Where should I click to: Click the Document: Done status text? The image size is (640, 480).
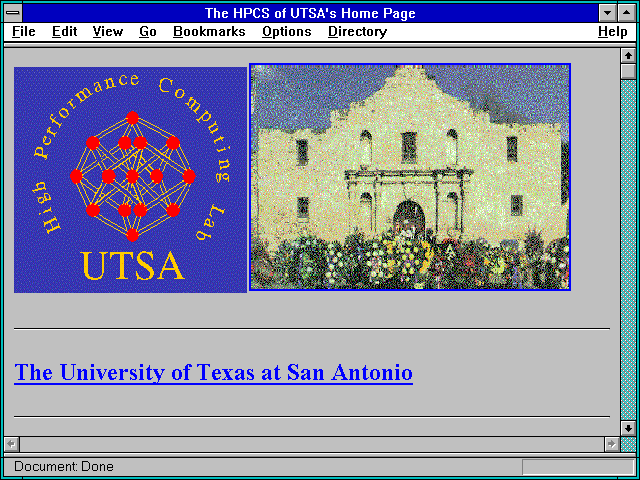click(x=64, y=467)
